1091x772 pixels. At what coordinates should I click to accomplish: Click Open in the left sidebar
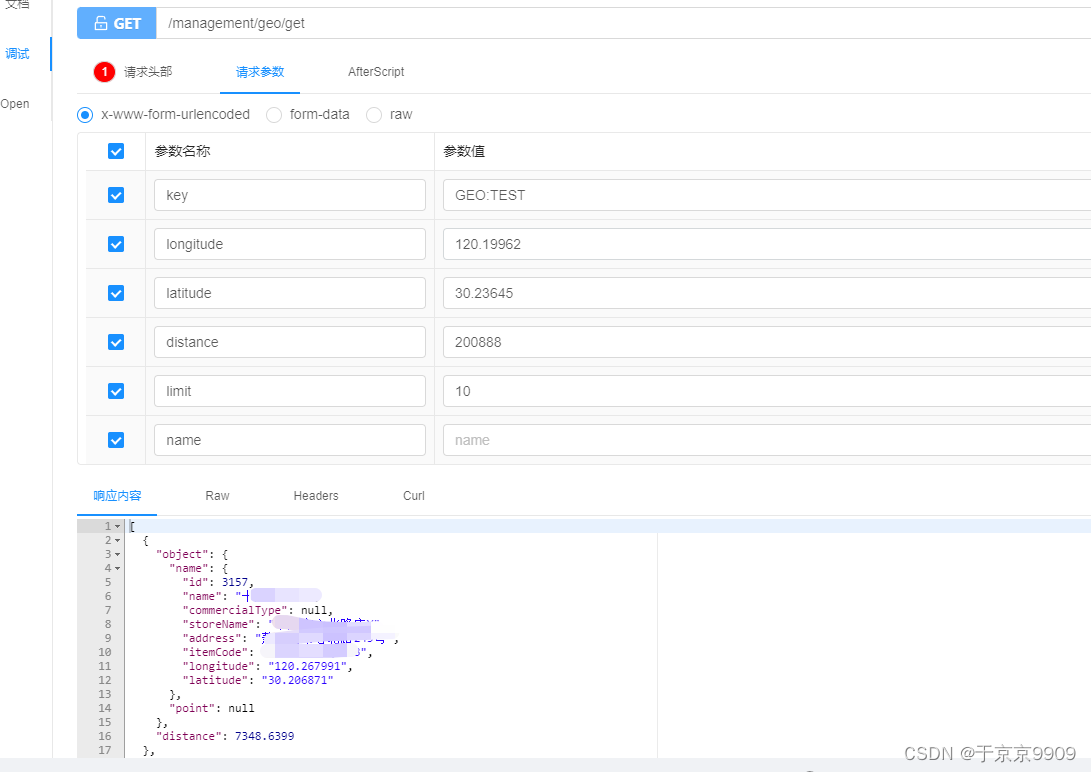pos(15,103)
